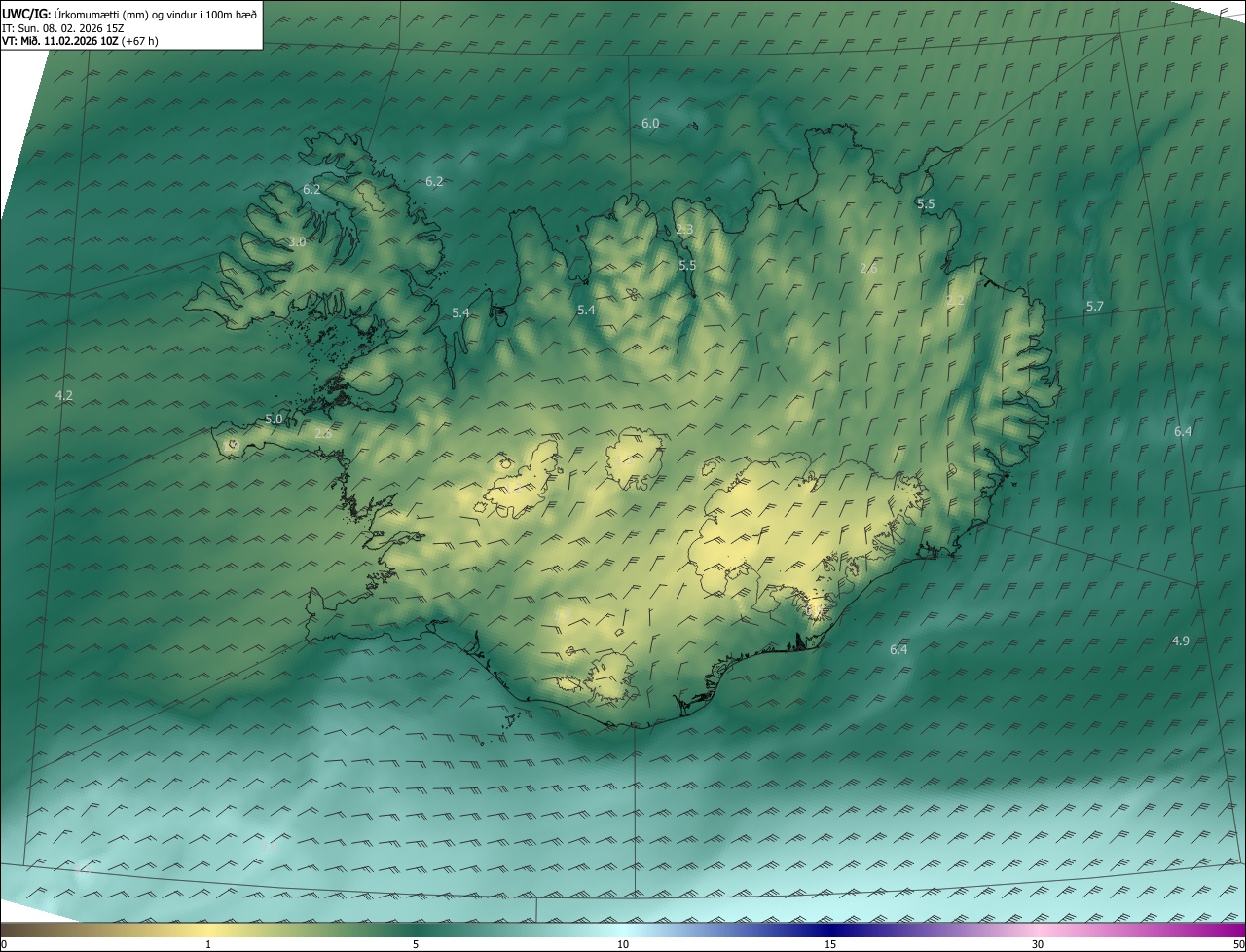
Task: Click the 0 tick label on the color scale
Action: coord(4,944)
